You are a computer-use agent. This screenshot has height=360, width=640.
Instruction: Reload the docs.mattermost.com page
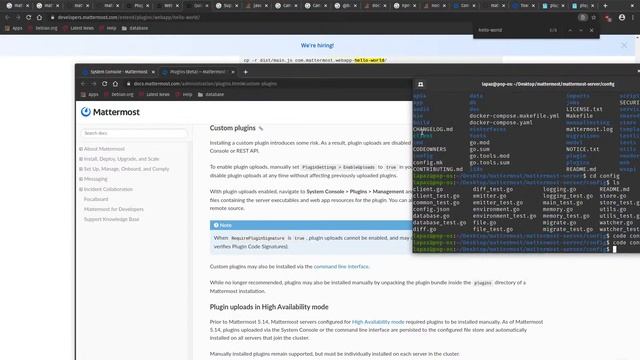[x=104, y=84]
